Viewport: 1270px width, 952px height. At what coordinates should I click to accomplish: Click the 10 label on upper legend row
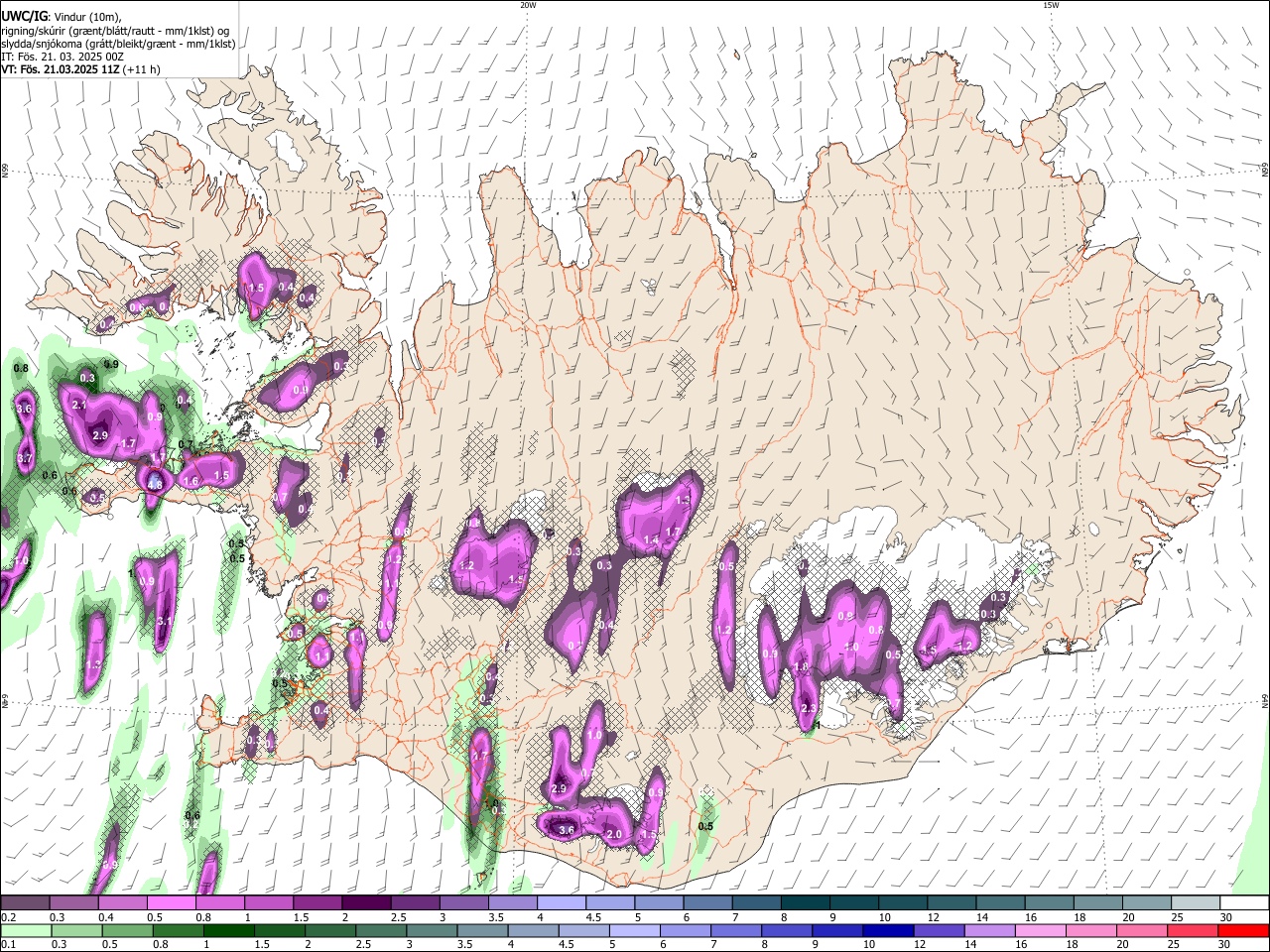point(884,917)
